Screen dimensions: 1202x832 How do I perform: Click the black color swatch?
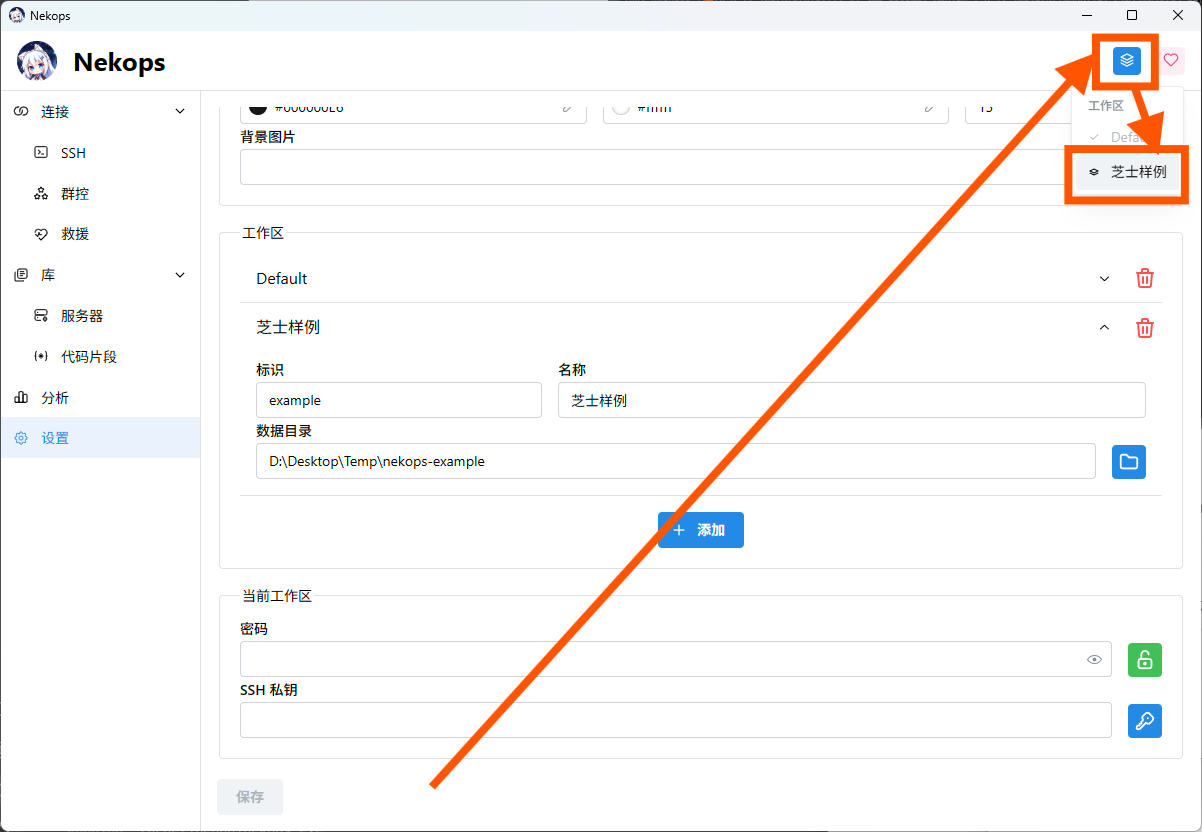(257, 108)
